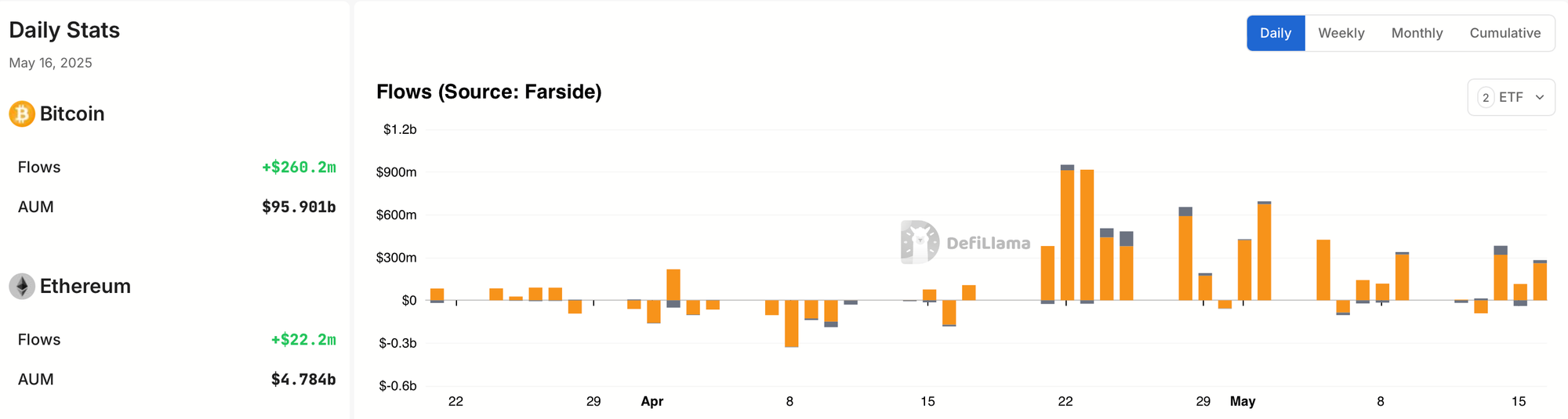
Task: Open the ETF dropdown chevron
Action: (1540, 97)
